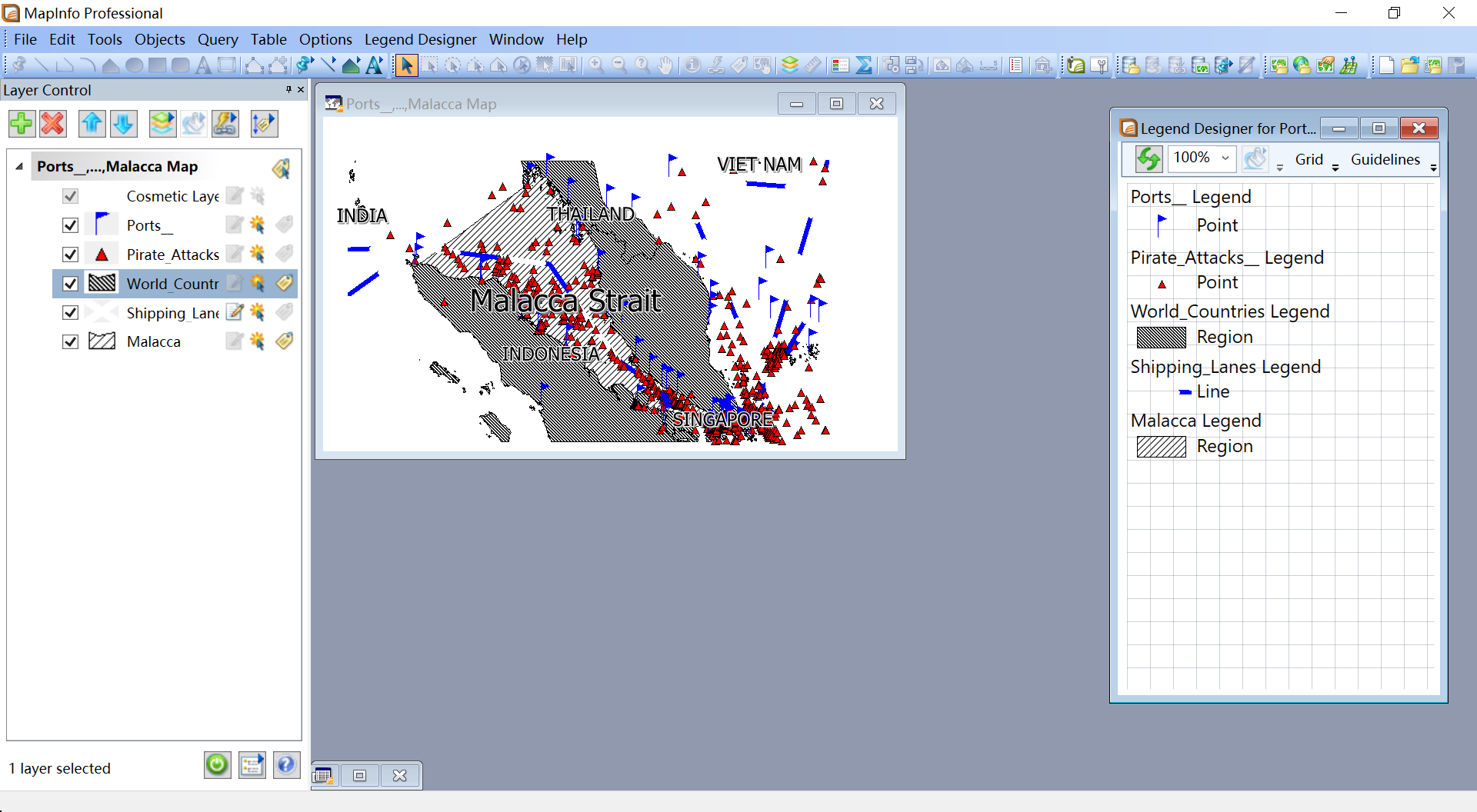
Task: Open the Grid dropdown arrow in Legend Designer
Action: [1335, 167]
